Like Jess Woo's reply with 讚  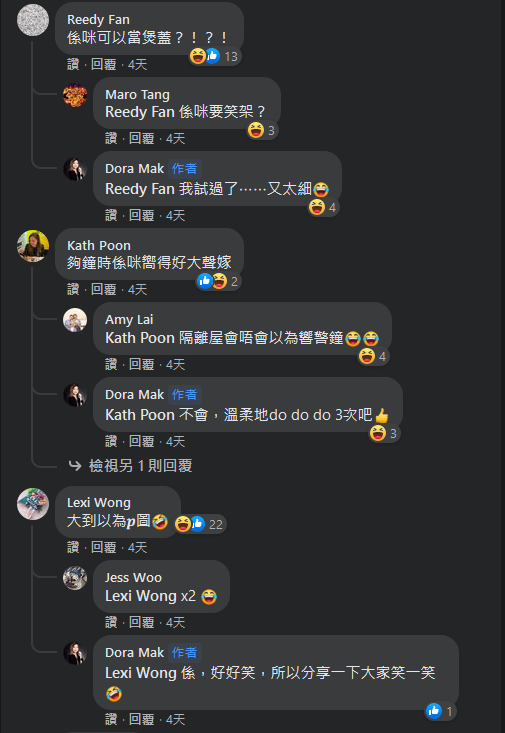coord(111,622)
